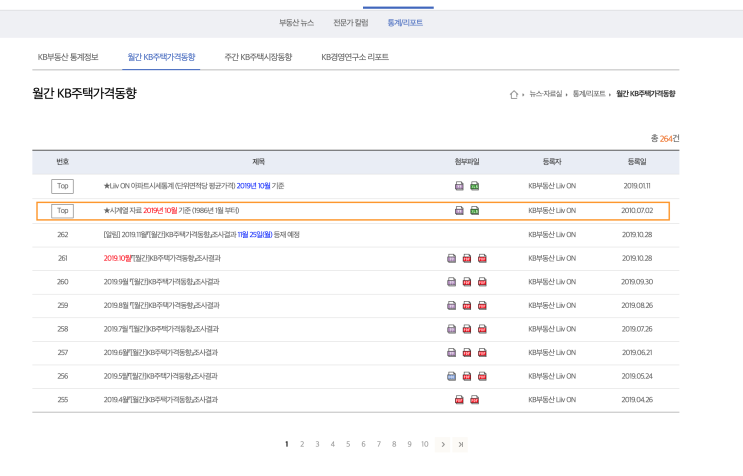Open purple attachment icon in row 261
The image size is (743, 476).
pyautogui.click(x=452, y=258)
